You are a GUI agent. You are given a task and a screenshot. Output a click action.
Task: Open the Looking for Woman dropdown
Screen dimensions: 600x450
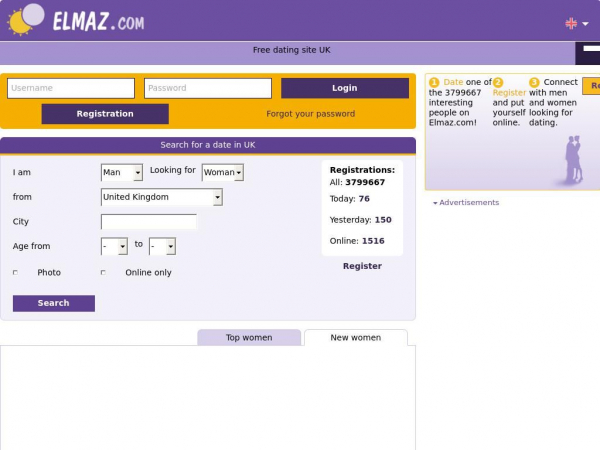pyautogui.click(x=223, y=172)
